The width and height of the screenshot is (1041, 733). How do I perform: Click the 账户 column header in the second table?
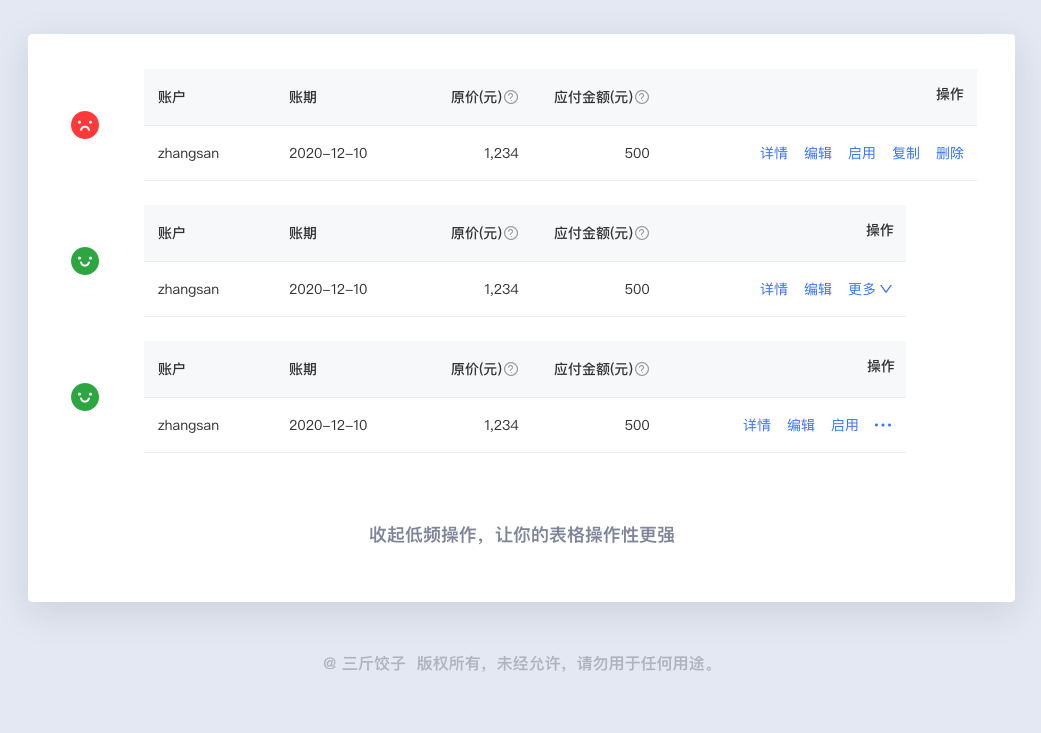171,234
